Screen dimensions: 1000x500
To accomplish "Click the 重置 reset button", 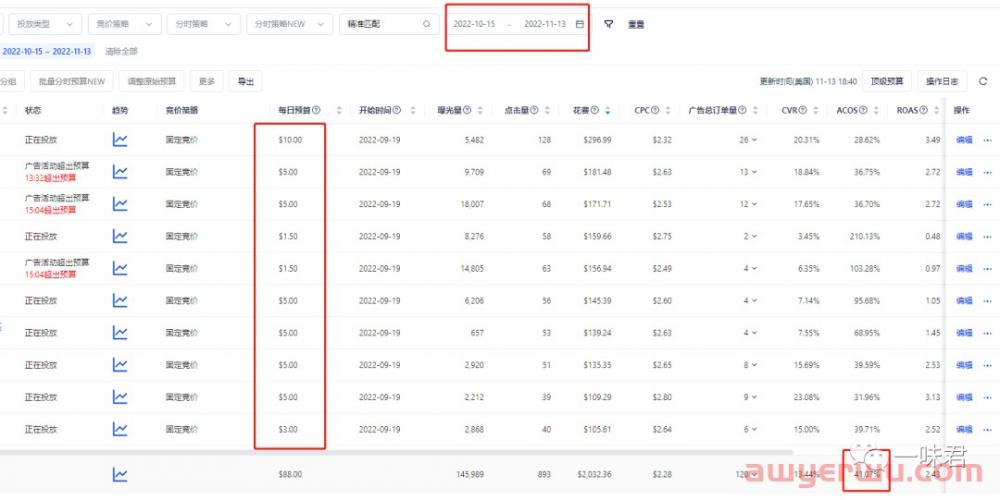I will pyautogui.click(x=636, y=25).
